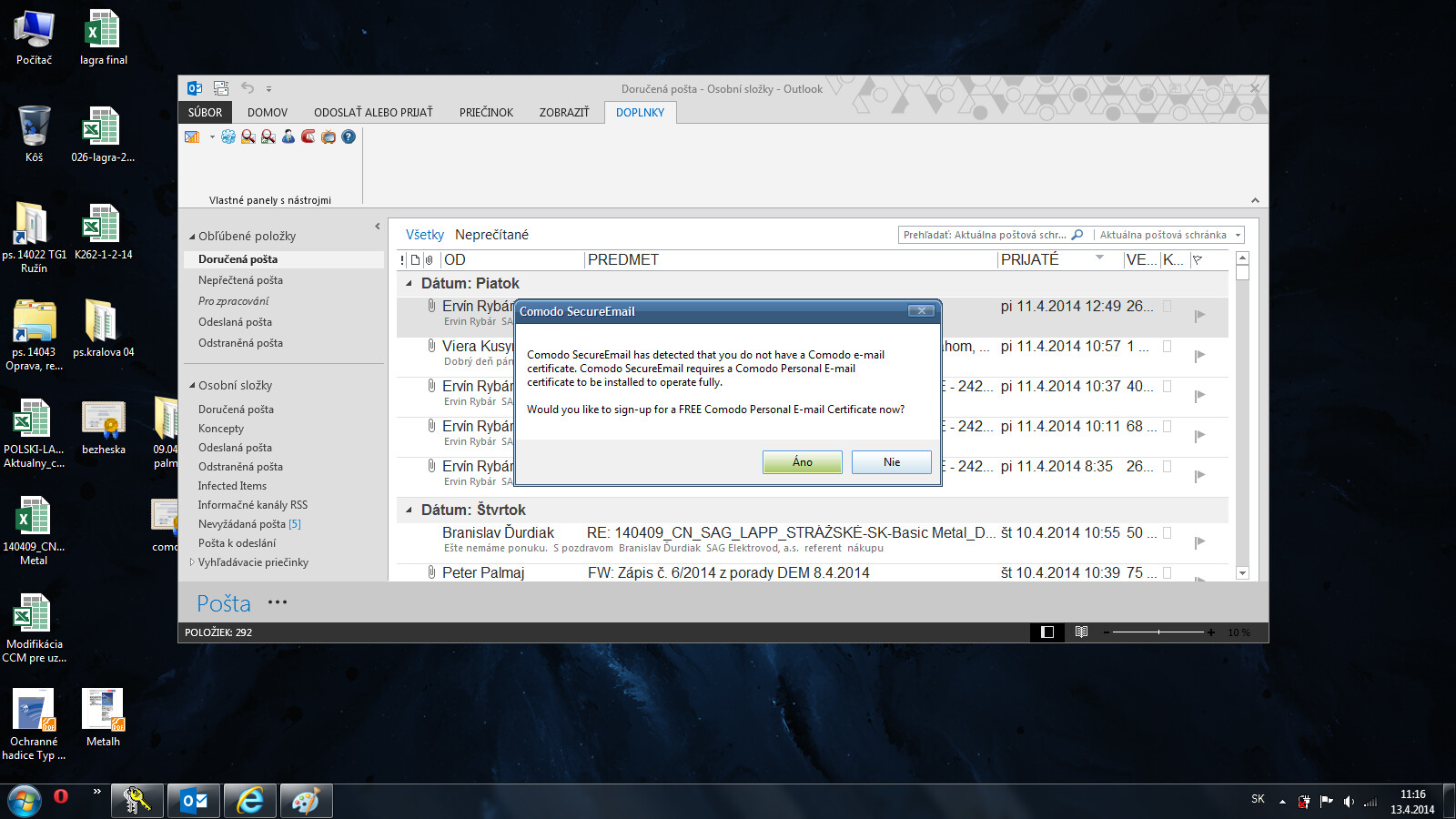1456x819 pixels.
Task: Click the red Opera icon beside Start
Action: (61, 795)
